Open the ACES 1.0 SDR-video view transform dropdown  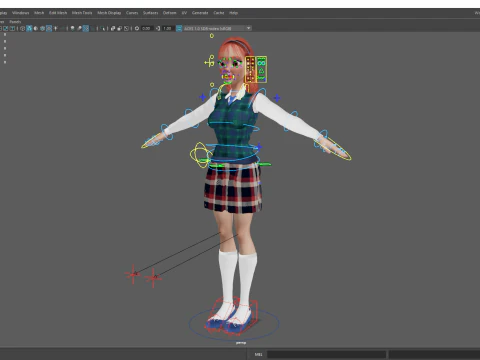217,28
